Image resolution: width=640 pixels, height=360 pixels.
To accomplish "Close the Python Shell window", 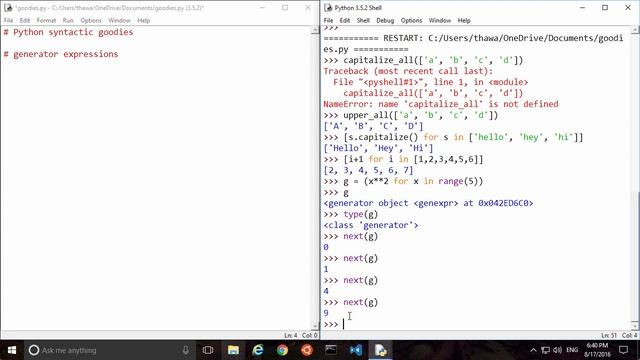I will click(628, 8).
